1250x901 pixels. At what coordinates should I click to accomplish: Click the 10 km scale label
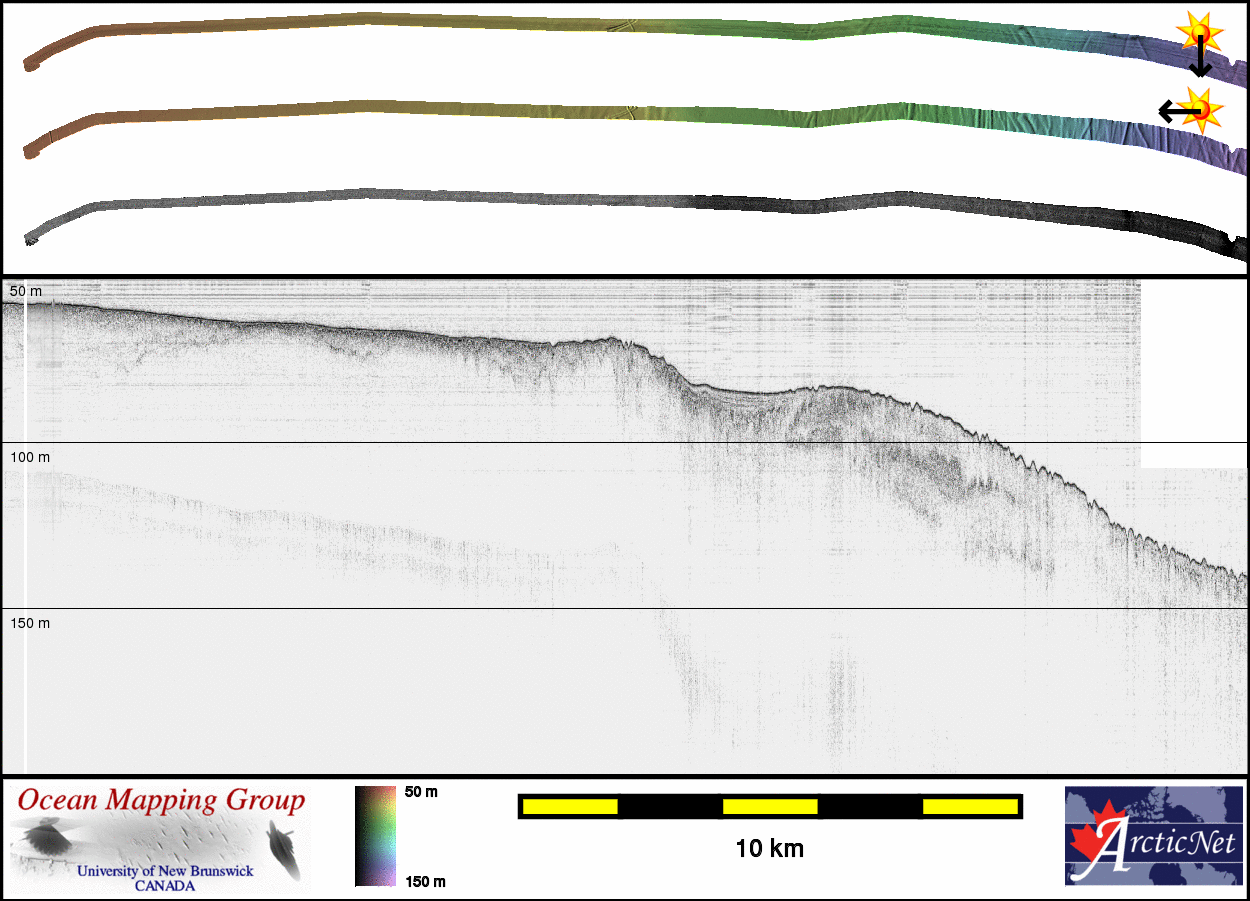(x=769, y=849)
